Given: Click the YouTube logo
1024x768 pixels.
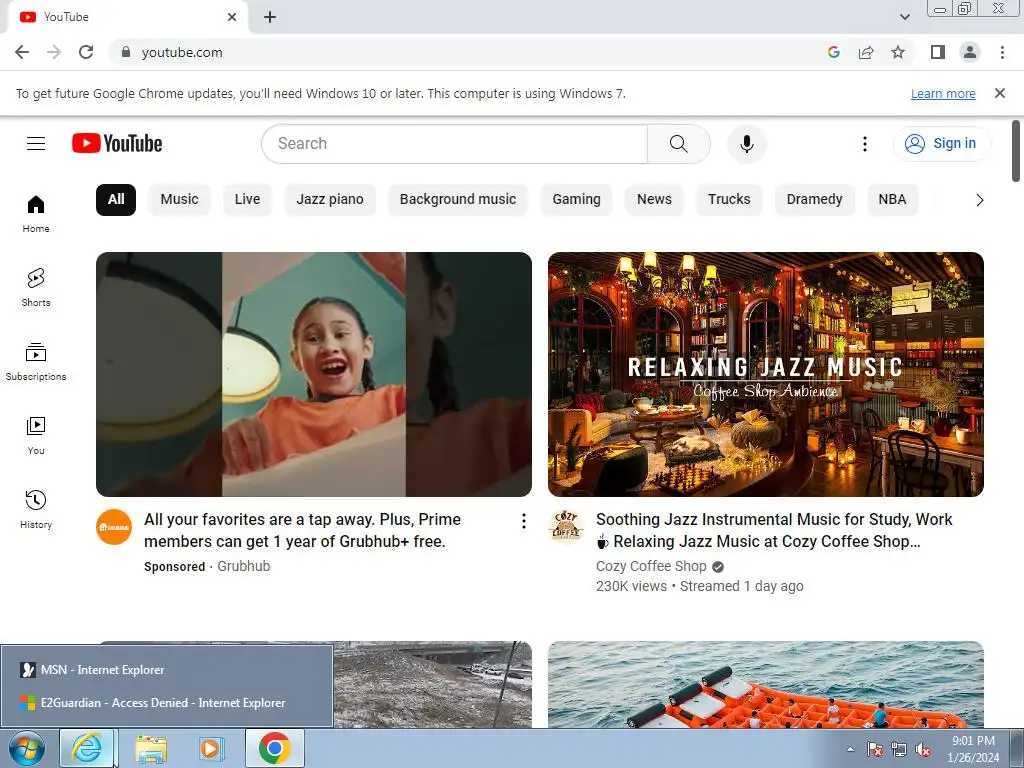Looking at the screenshot, I should click(x=117, y=144).
